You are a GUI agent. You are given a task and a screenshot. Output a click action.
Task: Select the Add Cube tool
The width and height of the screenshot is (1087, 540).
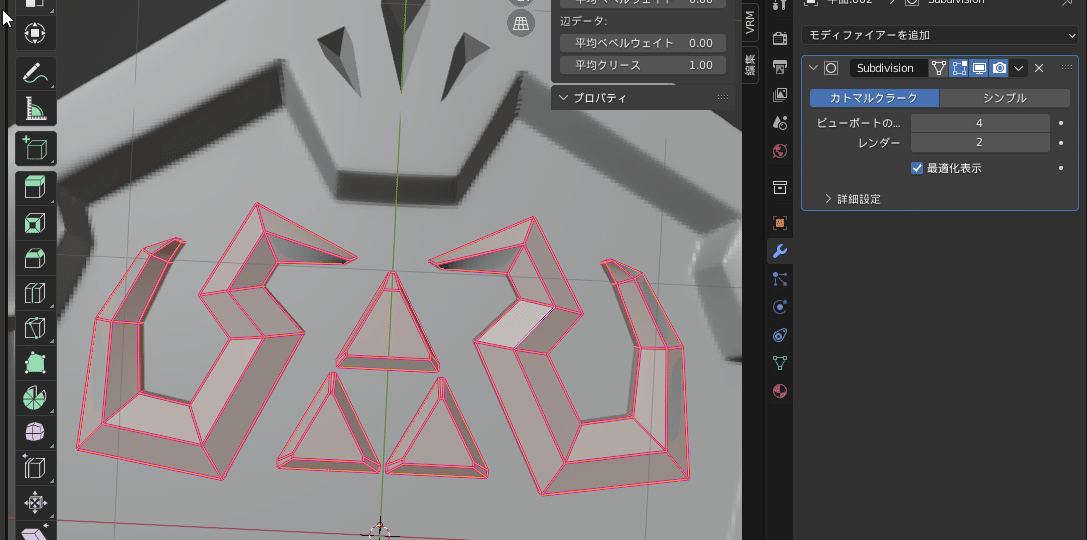coord(35,148)
